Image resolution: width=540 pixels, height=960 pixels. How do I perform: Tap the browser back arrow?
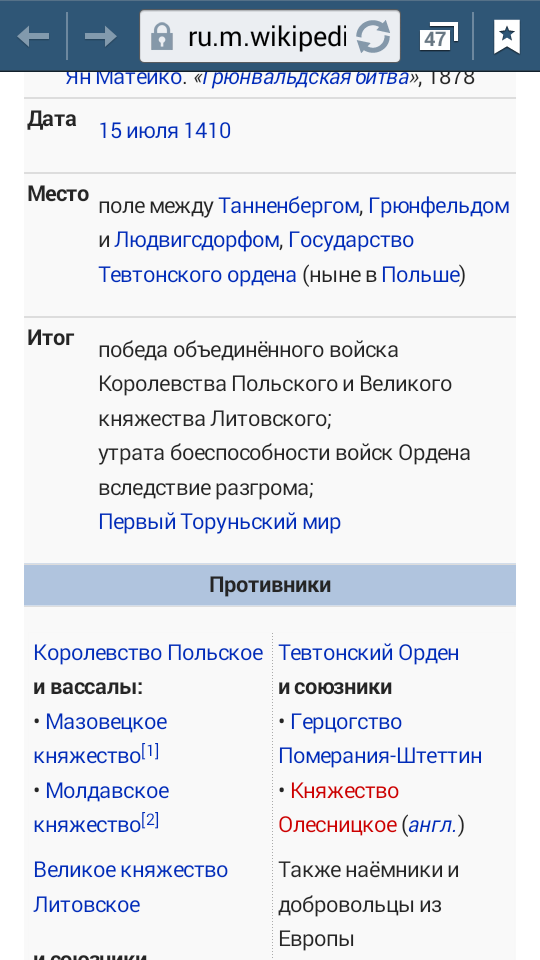(33, 37)
